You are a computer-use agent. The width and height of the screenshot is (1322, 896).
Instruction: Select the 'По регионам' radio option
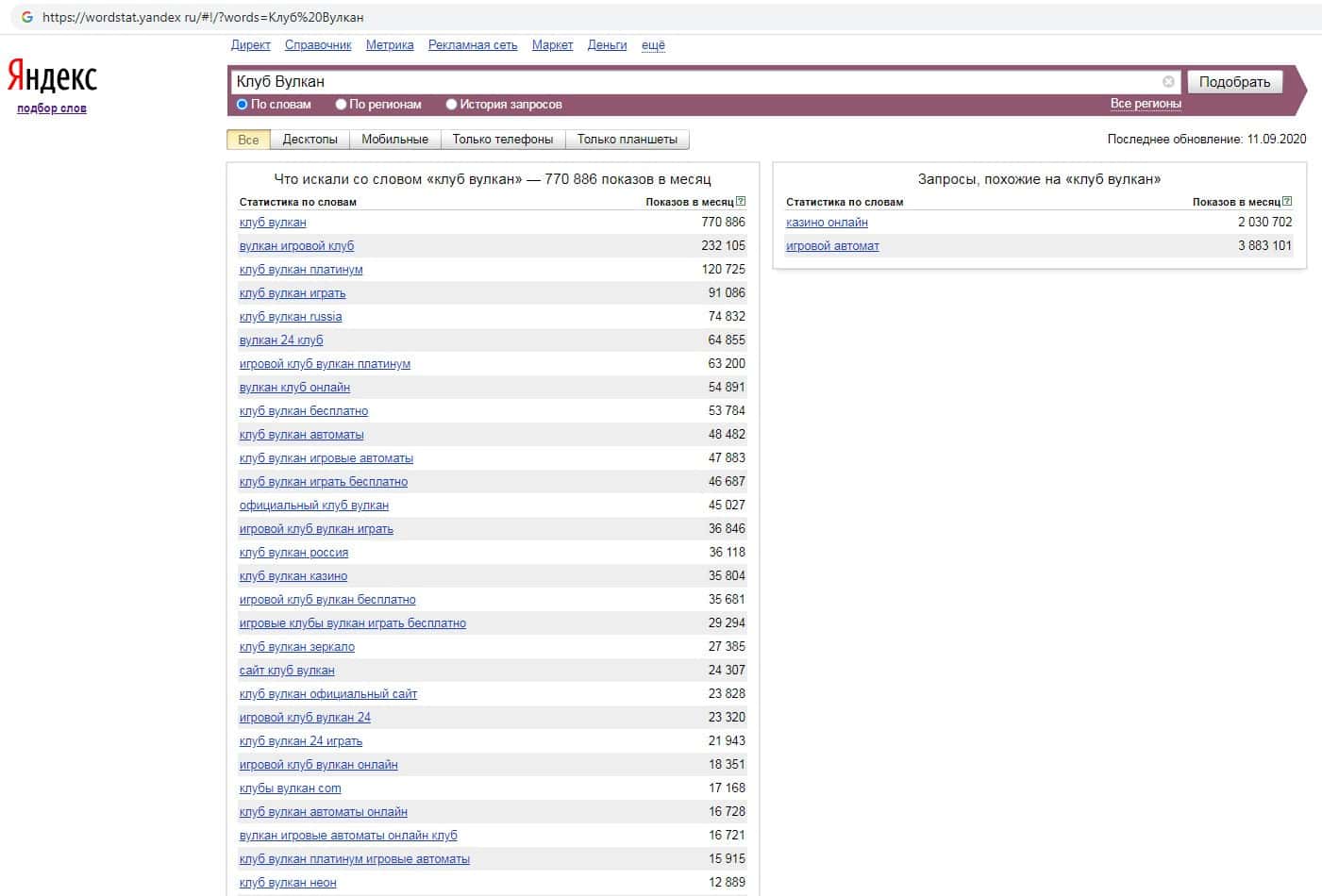pyautogui.click(x=341, y=105)
